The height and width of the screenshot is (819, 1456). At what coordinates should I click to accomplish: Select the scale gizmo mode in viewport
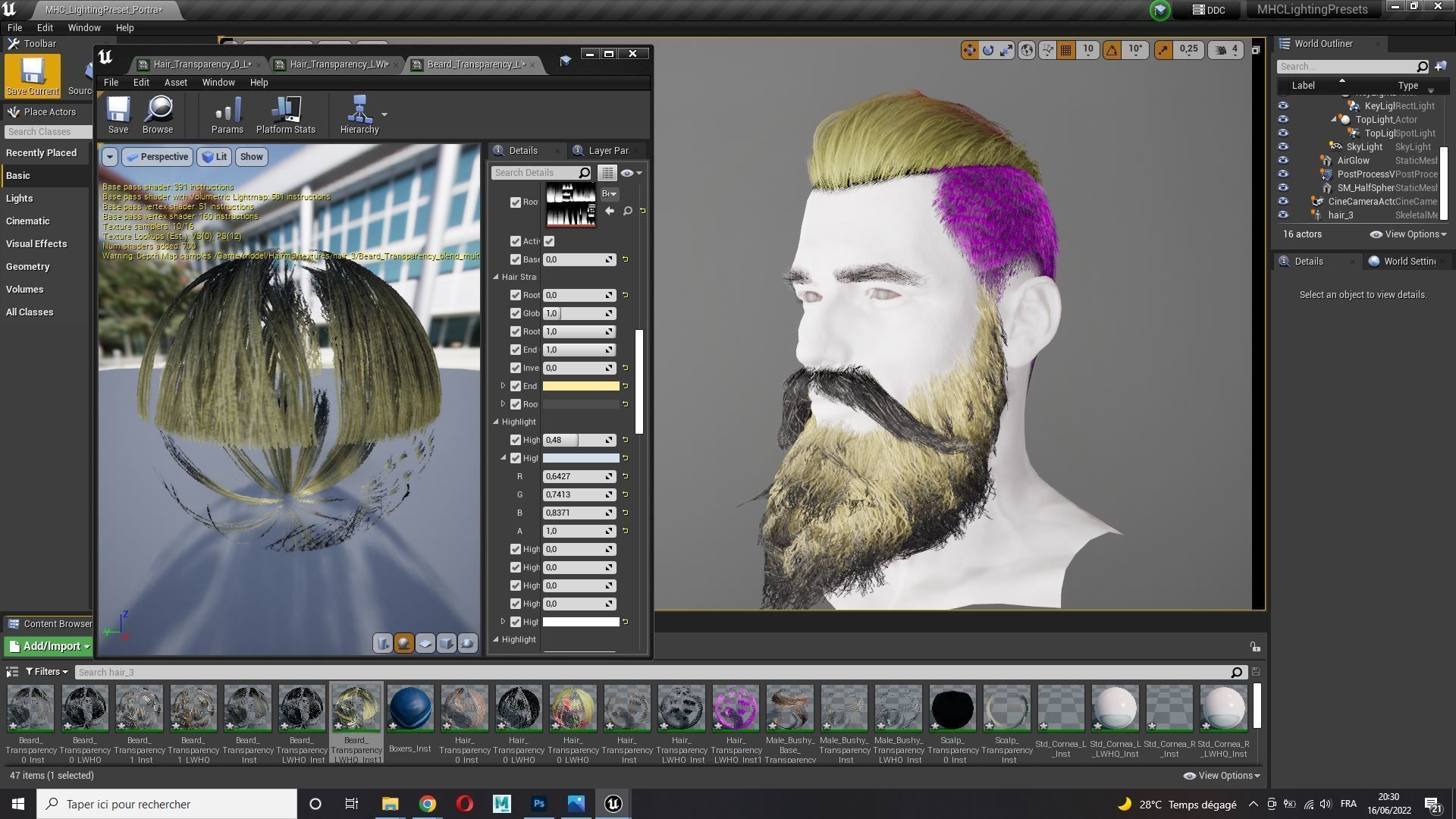coord(1006,50)
